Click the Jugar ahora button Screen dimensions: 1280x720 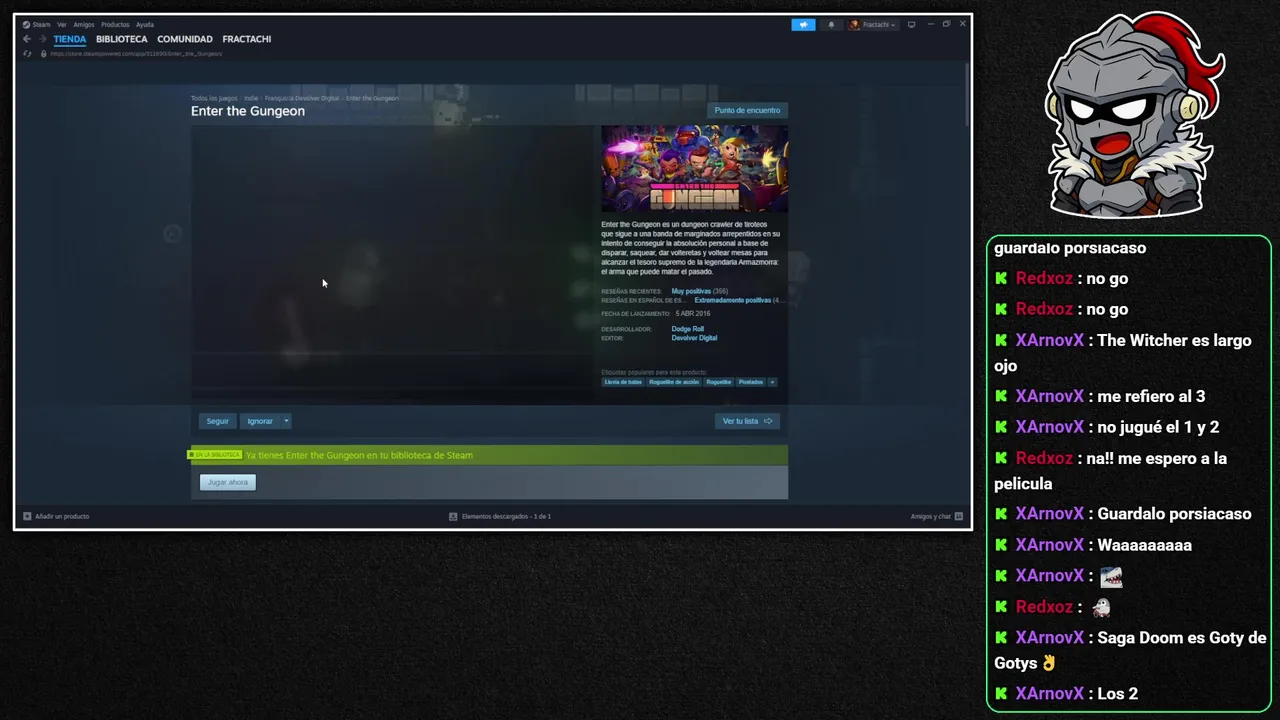point(228,482)
